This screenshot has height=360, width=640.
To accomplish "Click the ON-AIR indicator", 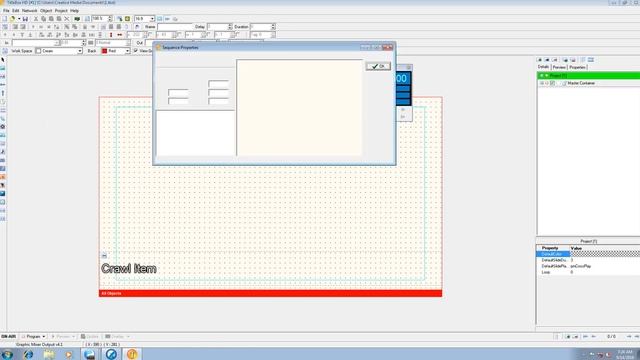I will (9, 337).
